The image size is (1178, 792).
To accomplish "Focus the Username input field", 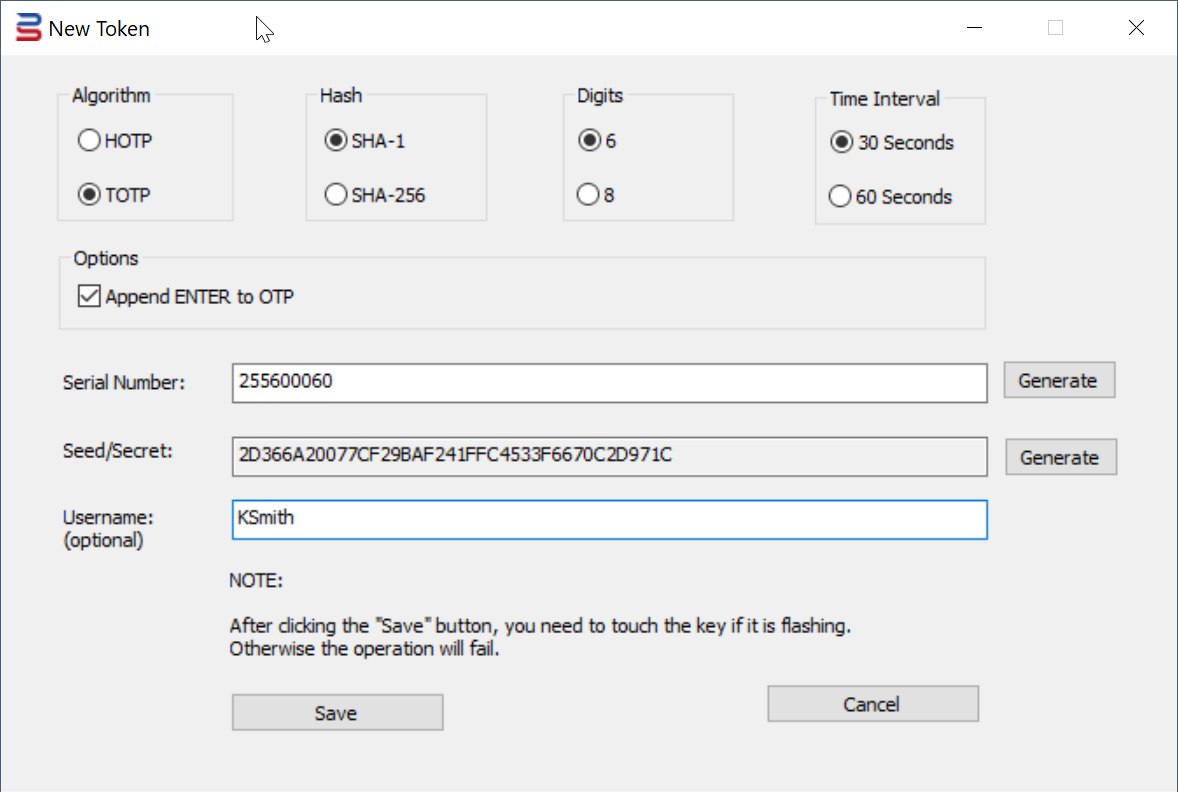I will point(609,519).
